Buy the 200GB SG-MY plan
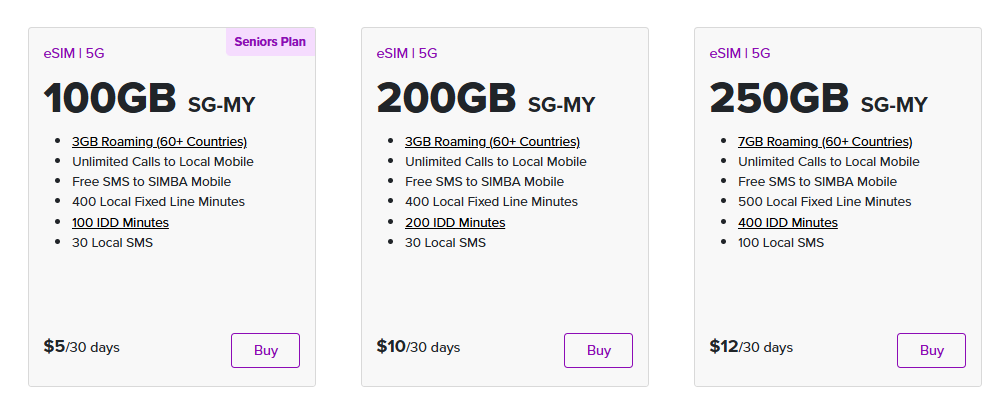Viewport: 1003px width, 409px height. point(598,350)
